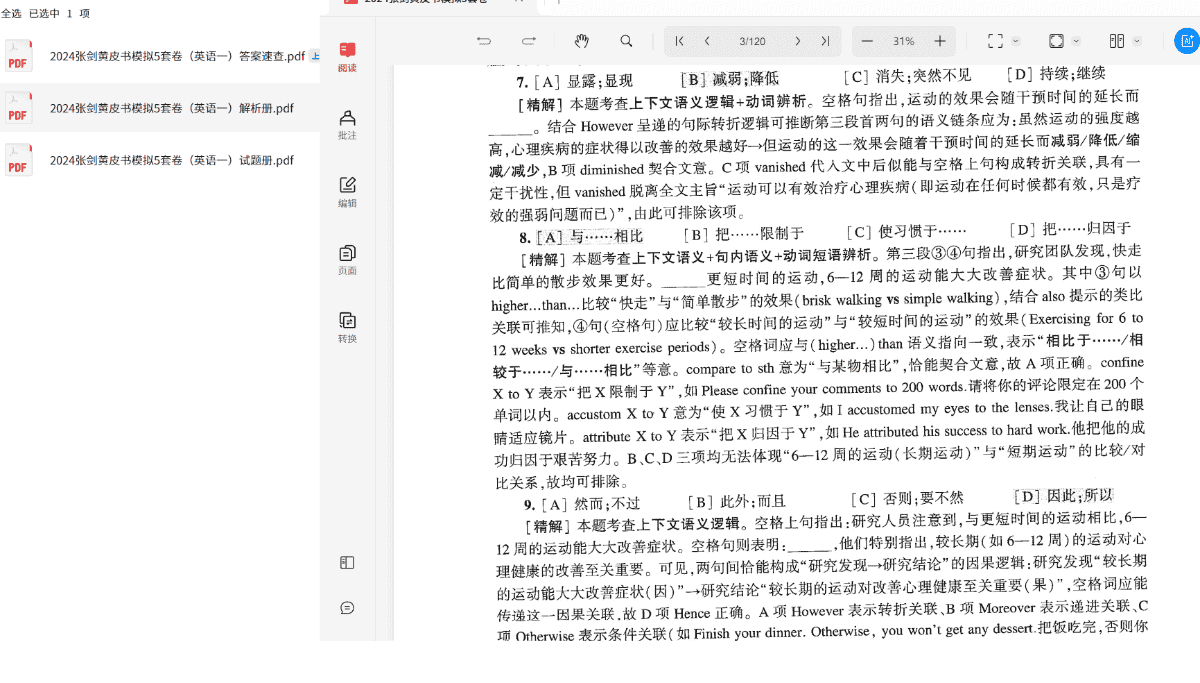Switch to the 批注 annotation tab
Viewport: 1200px width, 683px height.
(347, 124)
